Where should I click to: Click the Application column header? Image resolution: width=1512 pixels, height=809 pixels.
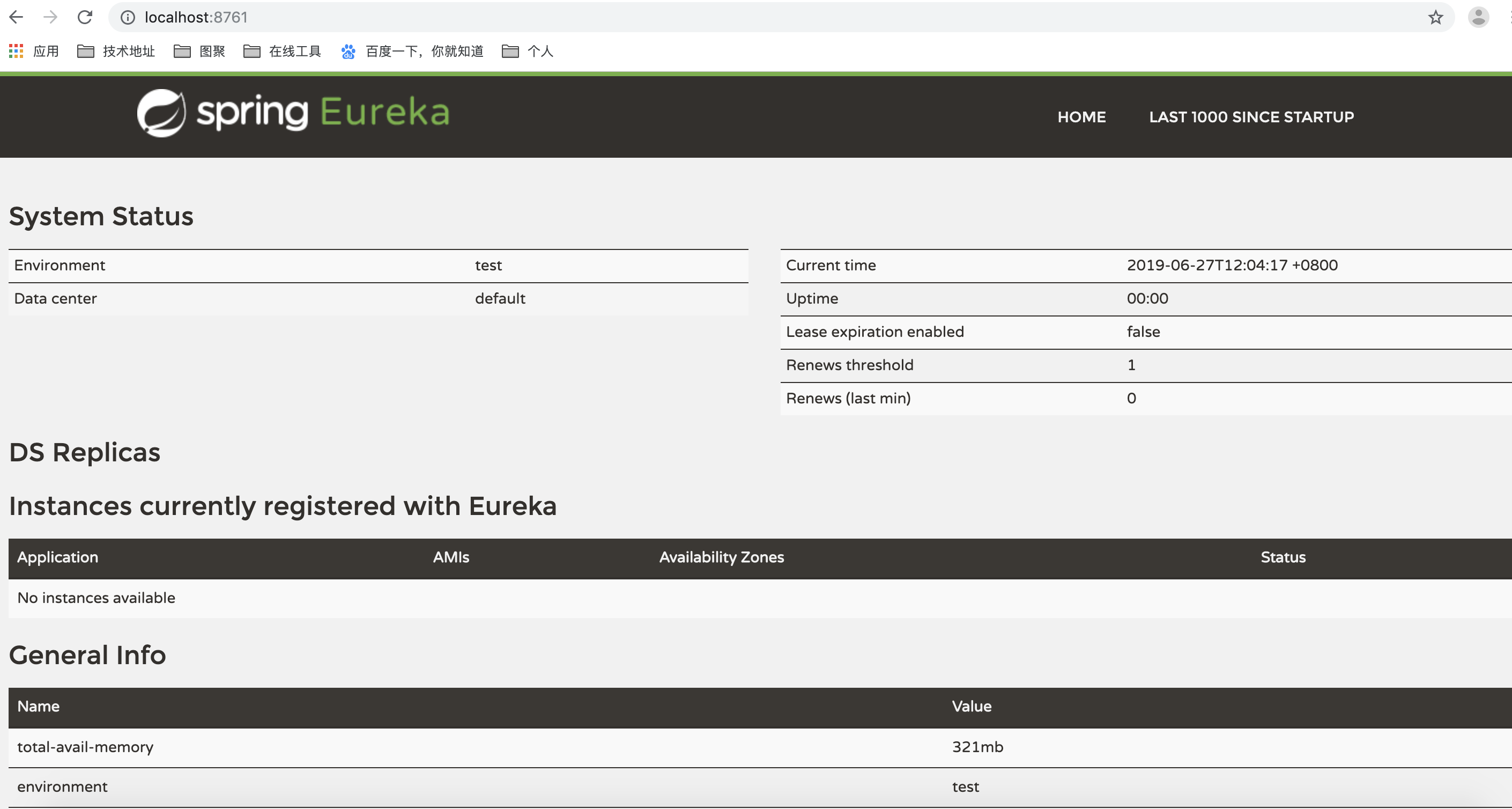(57, 557)
